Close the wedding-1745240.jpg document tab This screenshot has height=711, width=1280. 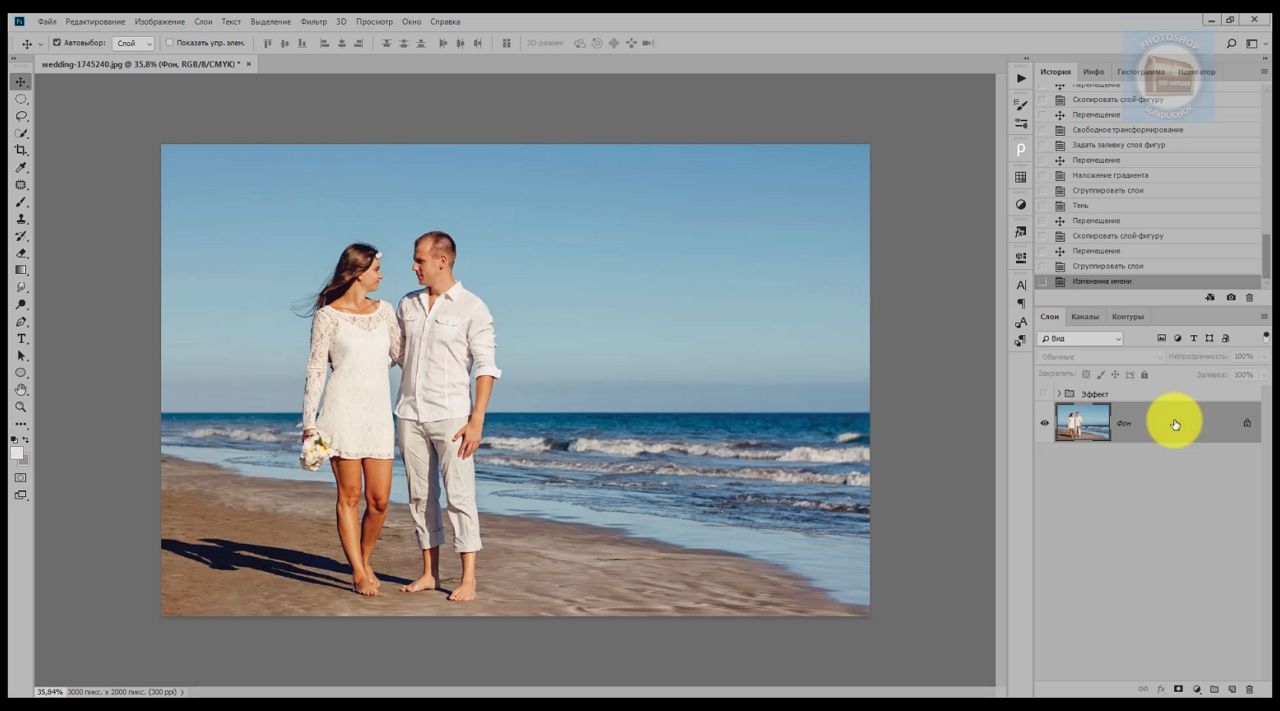coord(249,64)
